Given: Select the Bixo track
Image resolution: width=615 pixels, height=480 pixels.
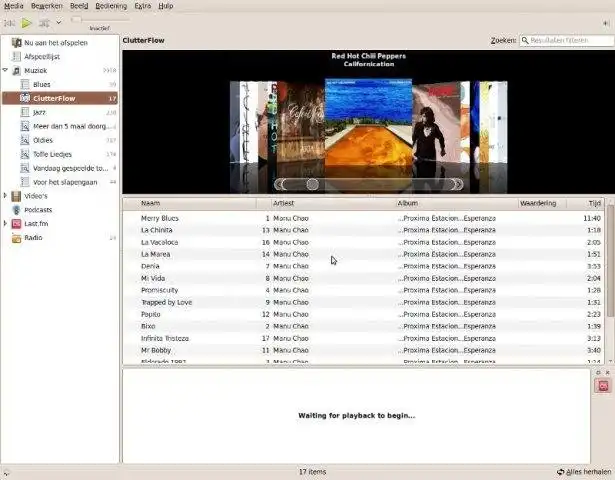Looking at the screenshot, I should click(x=364, y=326).
